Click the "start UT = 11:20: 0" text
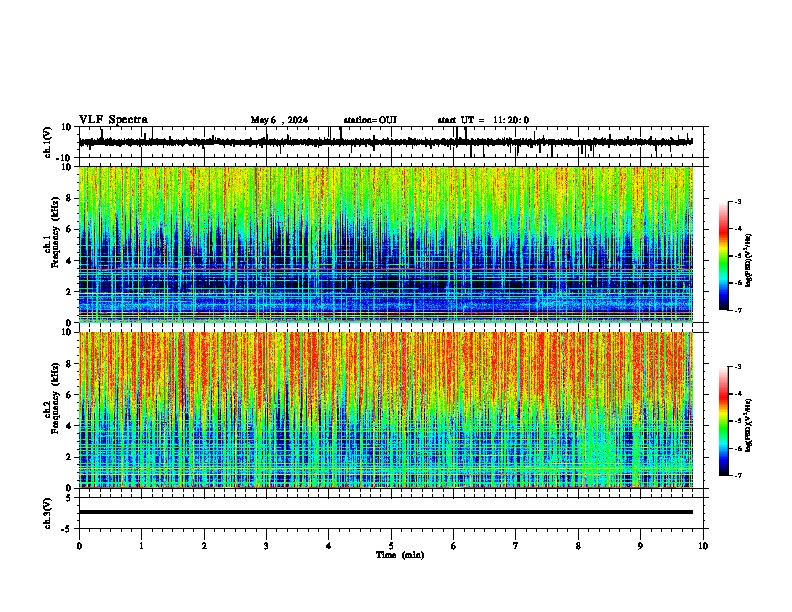The width and height of the screenshot is (792, 612). point(483,120)
